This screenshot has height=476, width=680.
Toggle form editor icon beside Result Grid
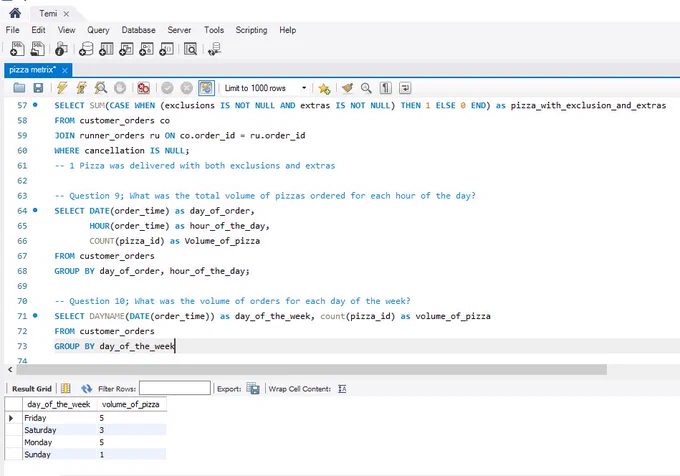[65, 388]
